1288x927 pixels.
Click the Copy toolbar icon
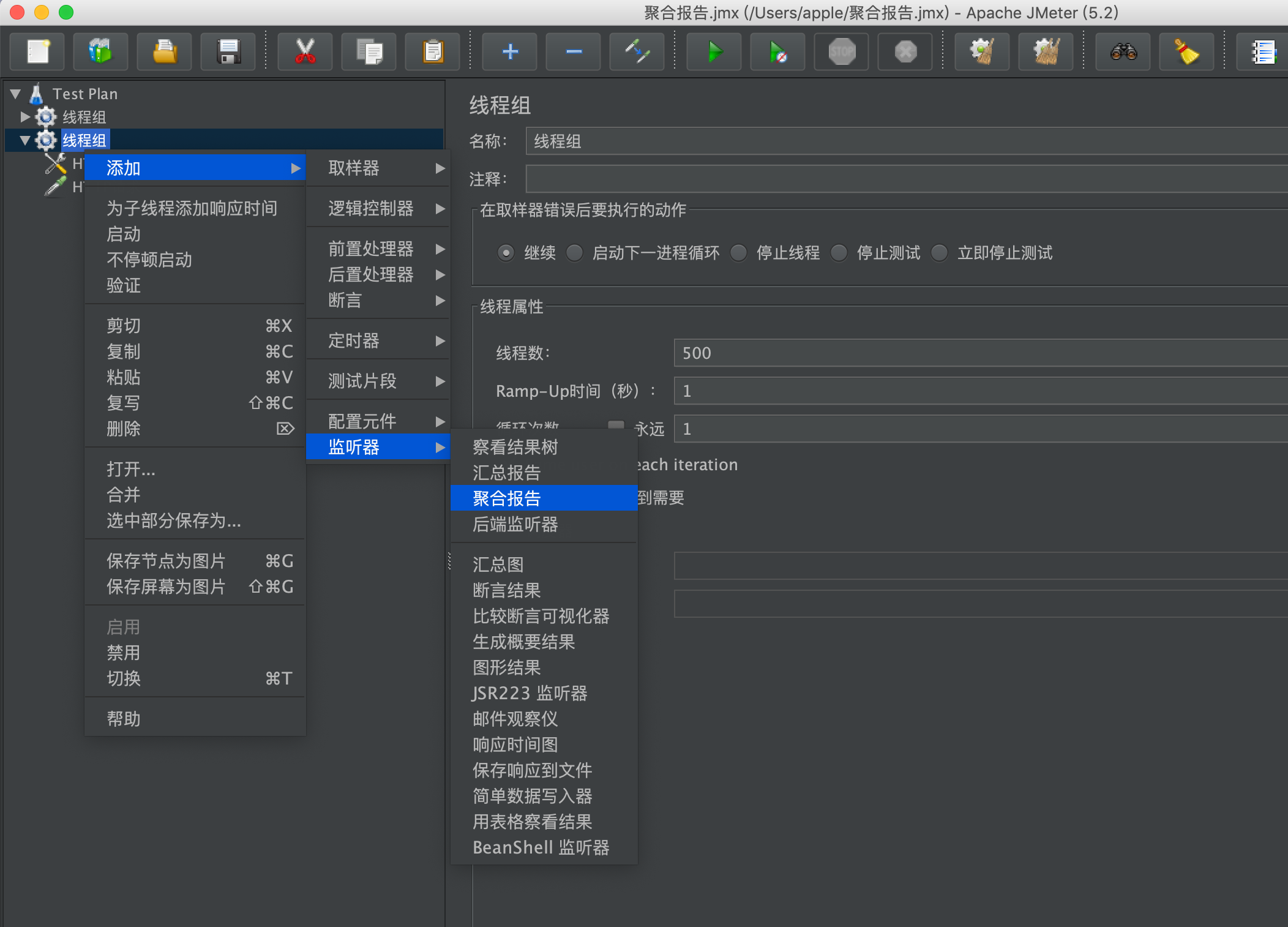pos(369,51)
